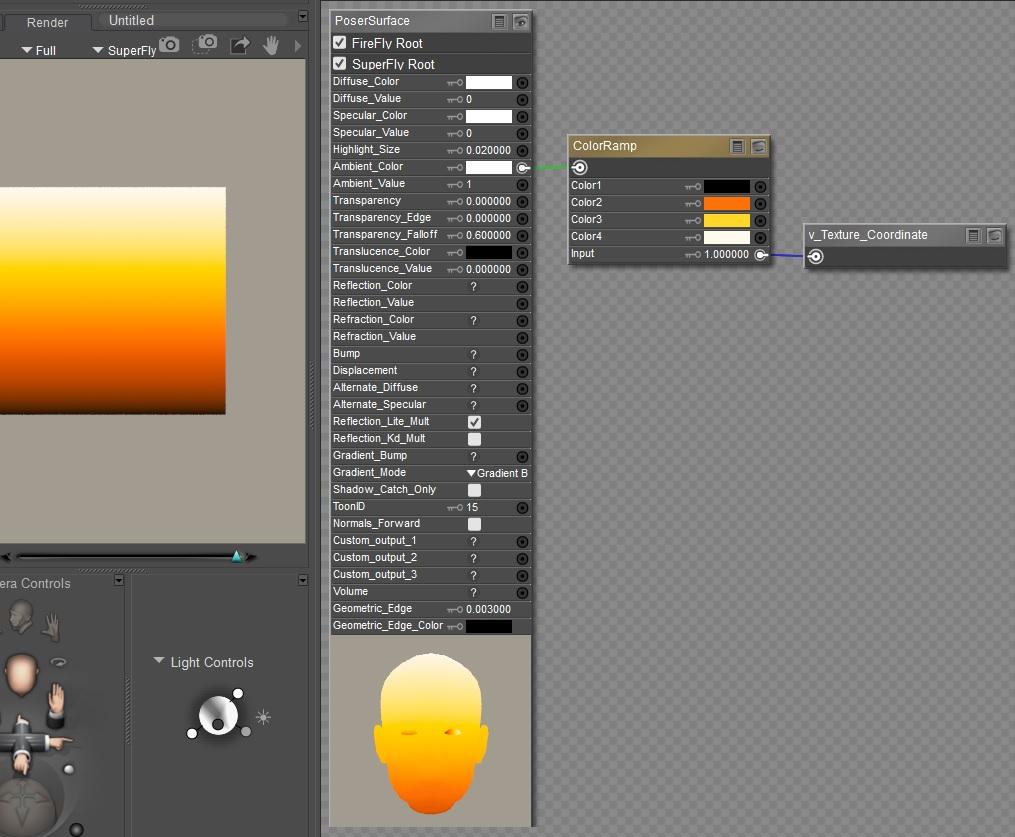
Task: Select the Untitled document tab
Action: pos(131,20)
